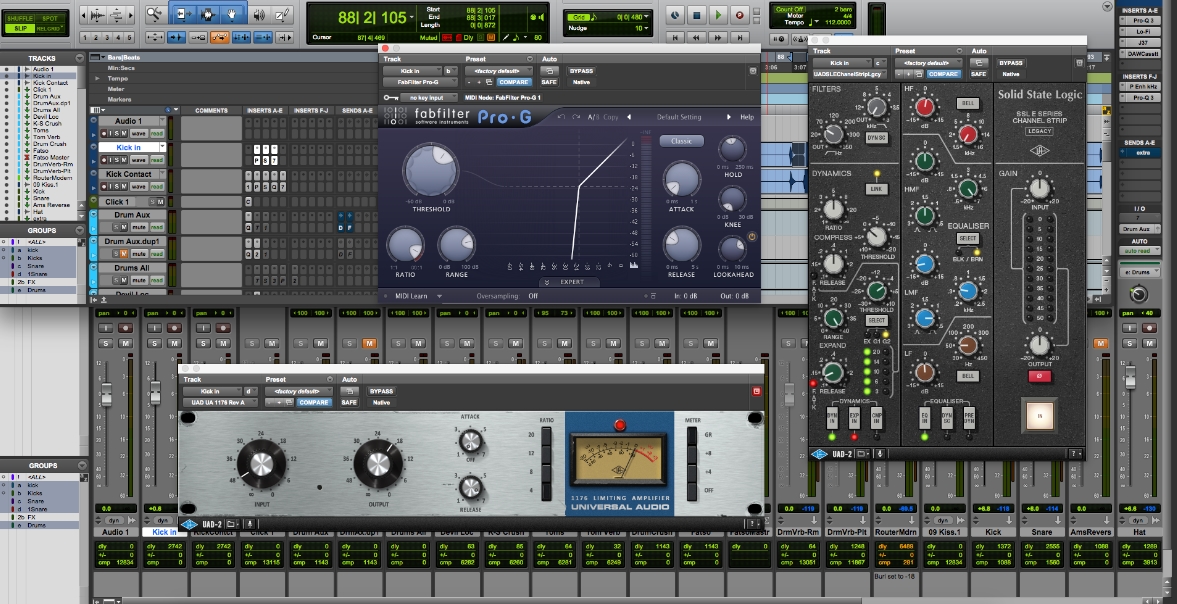Click the 1176 INPUT knob
The image size is (1177, 604).
261,464
